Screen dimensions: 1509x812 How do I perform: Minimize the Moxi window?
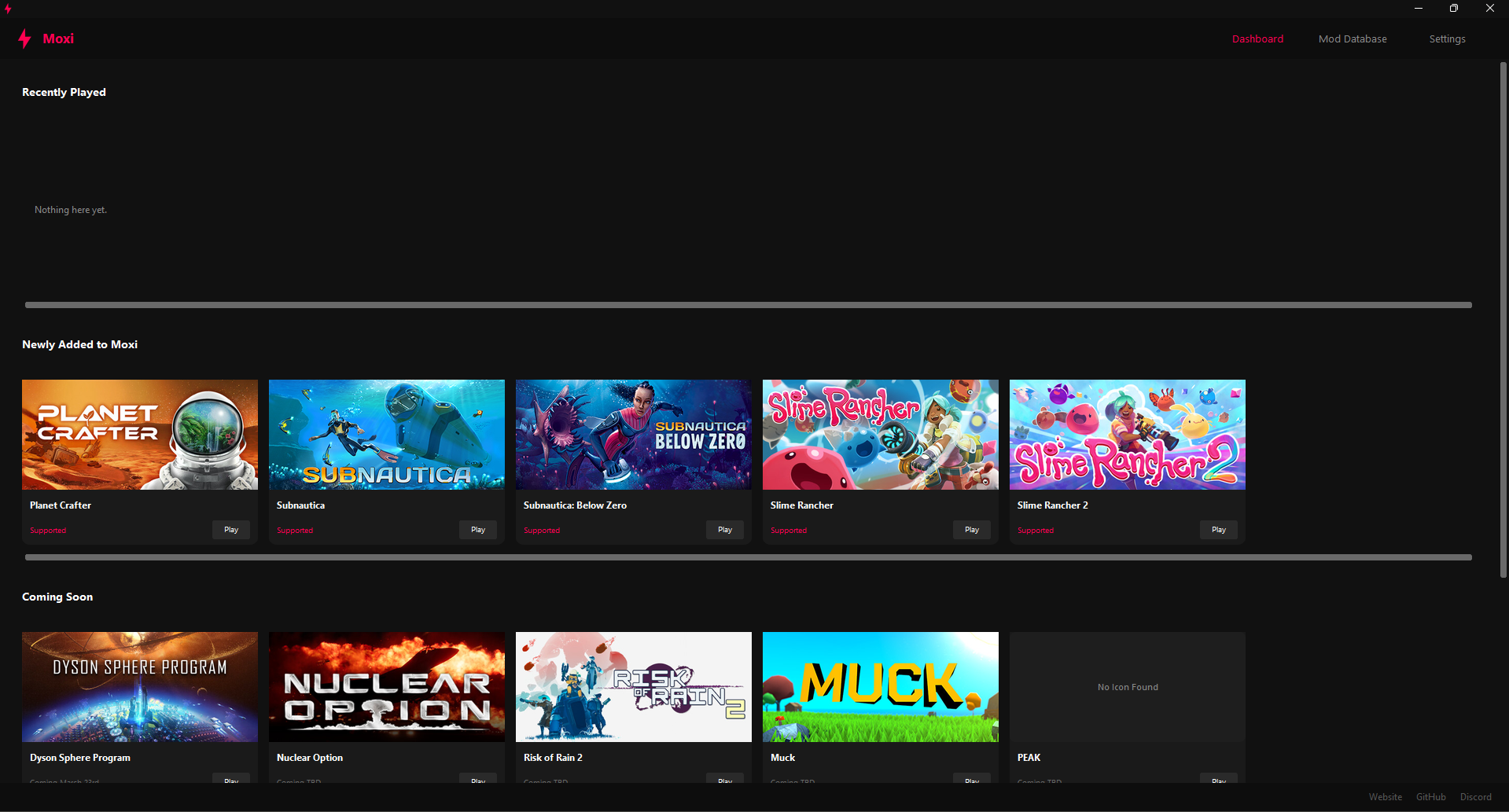click(x=1419, y=8)
